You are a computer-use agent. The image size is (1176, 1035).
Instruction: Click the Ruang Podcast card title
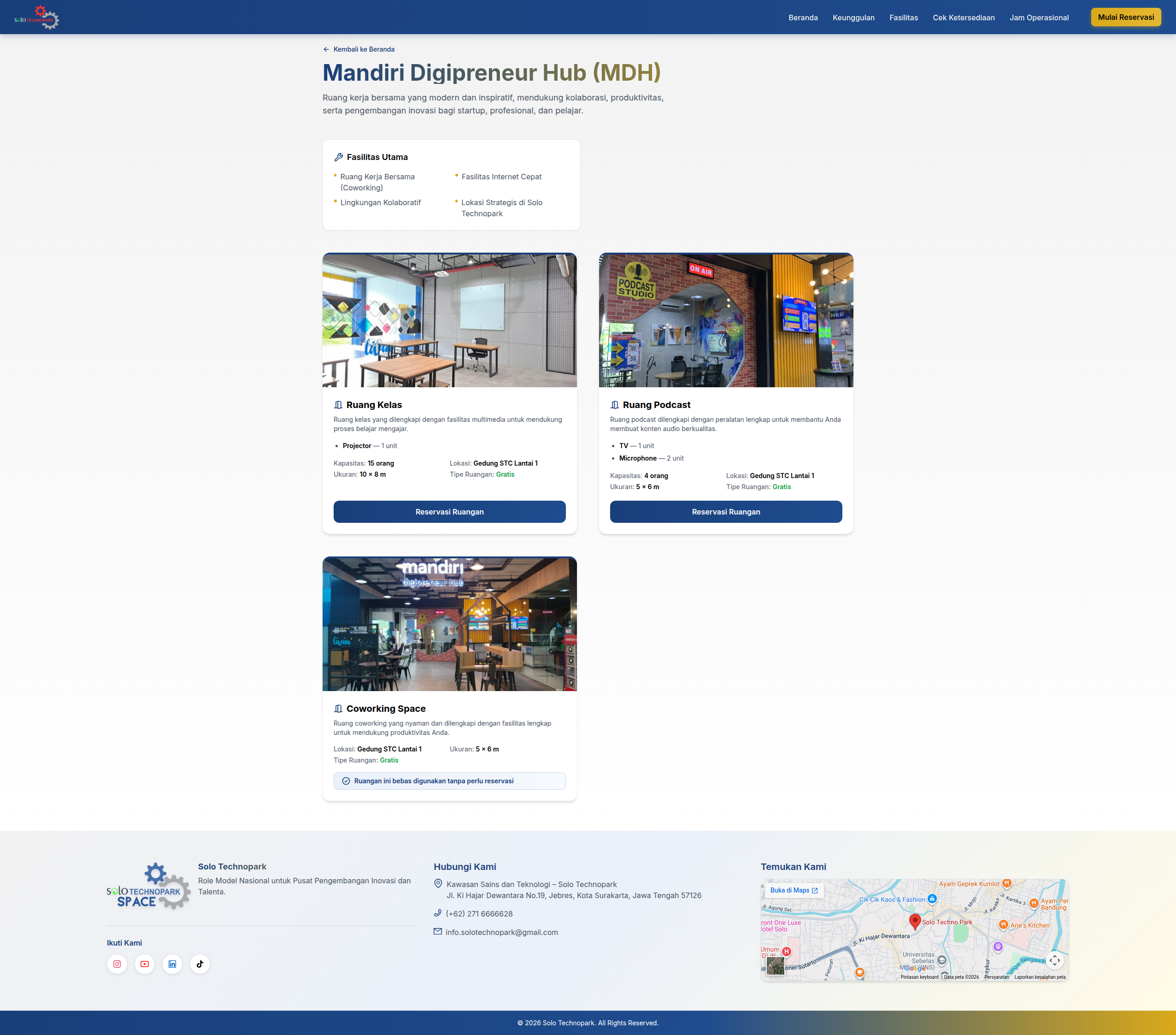(657, 405)
